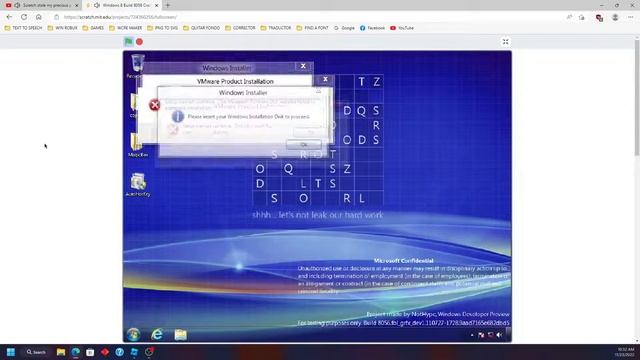Close the rear Windows Installer window

303,66
